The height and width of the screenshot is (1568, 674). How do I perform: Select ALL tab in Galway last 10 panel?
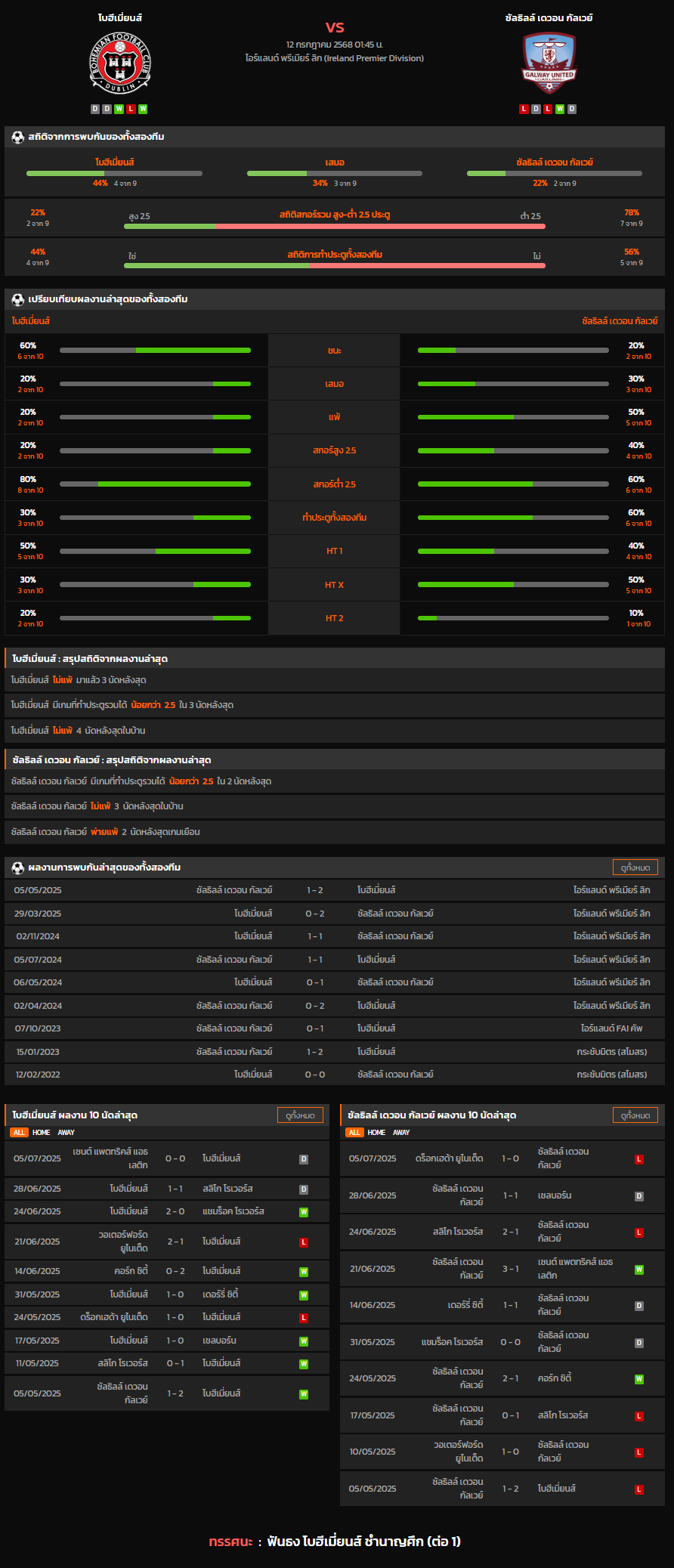[x=354, y=1133]
